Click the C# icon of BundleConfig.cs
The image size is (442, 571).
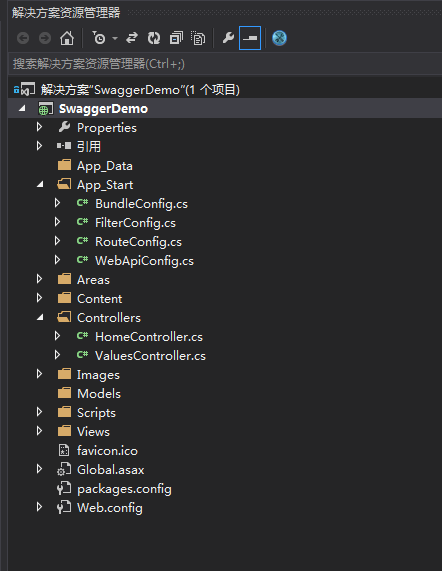point(82,203)
